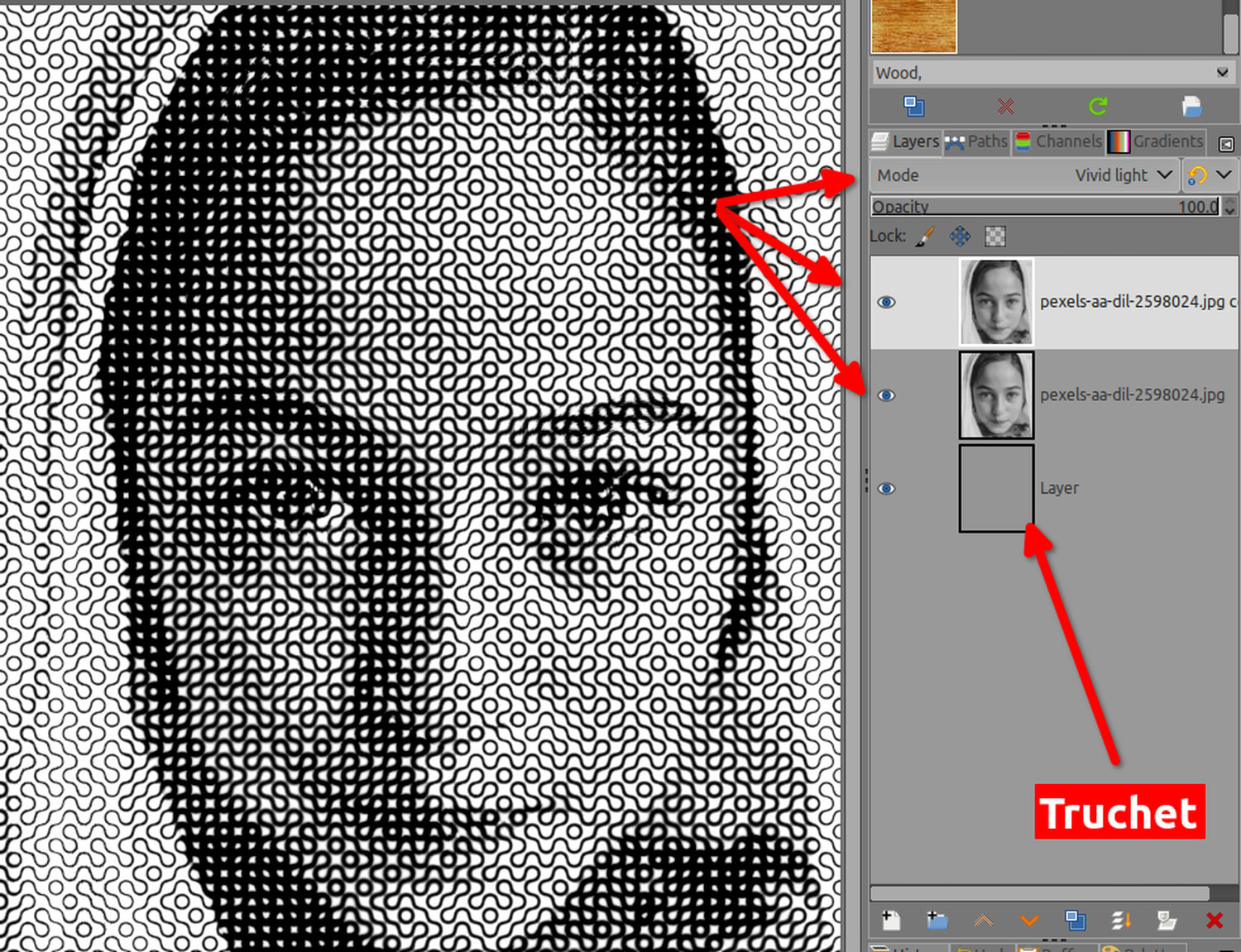
Task: Duplicate the selected layer
Action: click(1076, 920)
